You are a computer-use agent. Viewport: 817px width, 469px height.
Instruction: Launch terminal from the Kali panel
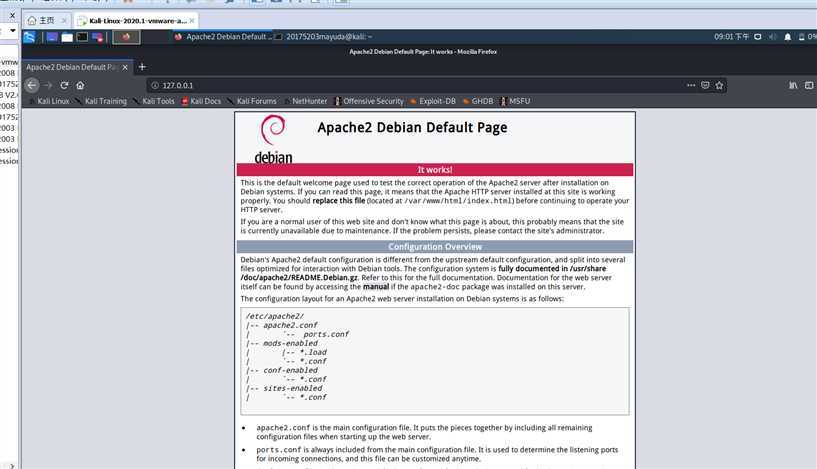click(x=82, y=37)
